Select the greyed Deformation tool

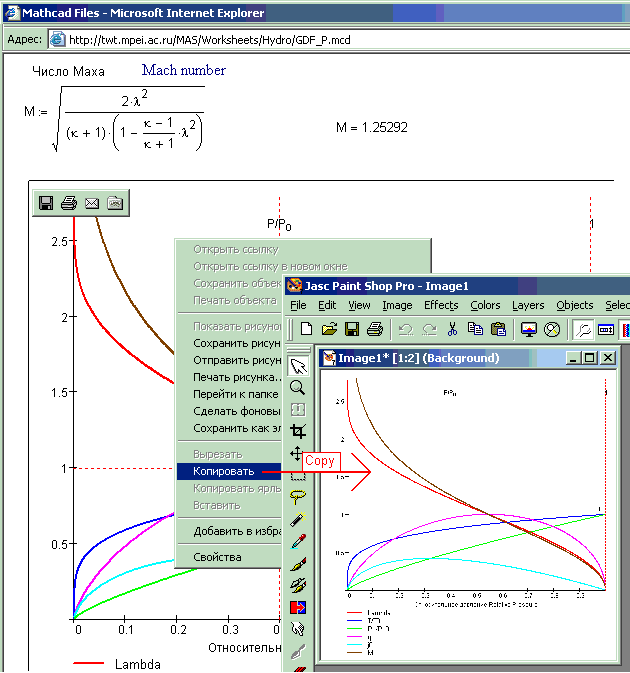298,409
